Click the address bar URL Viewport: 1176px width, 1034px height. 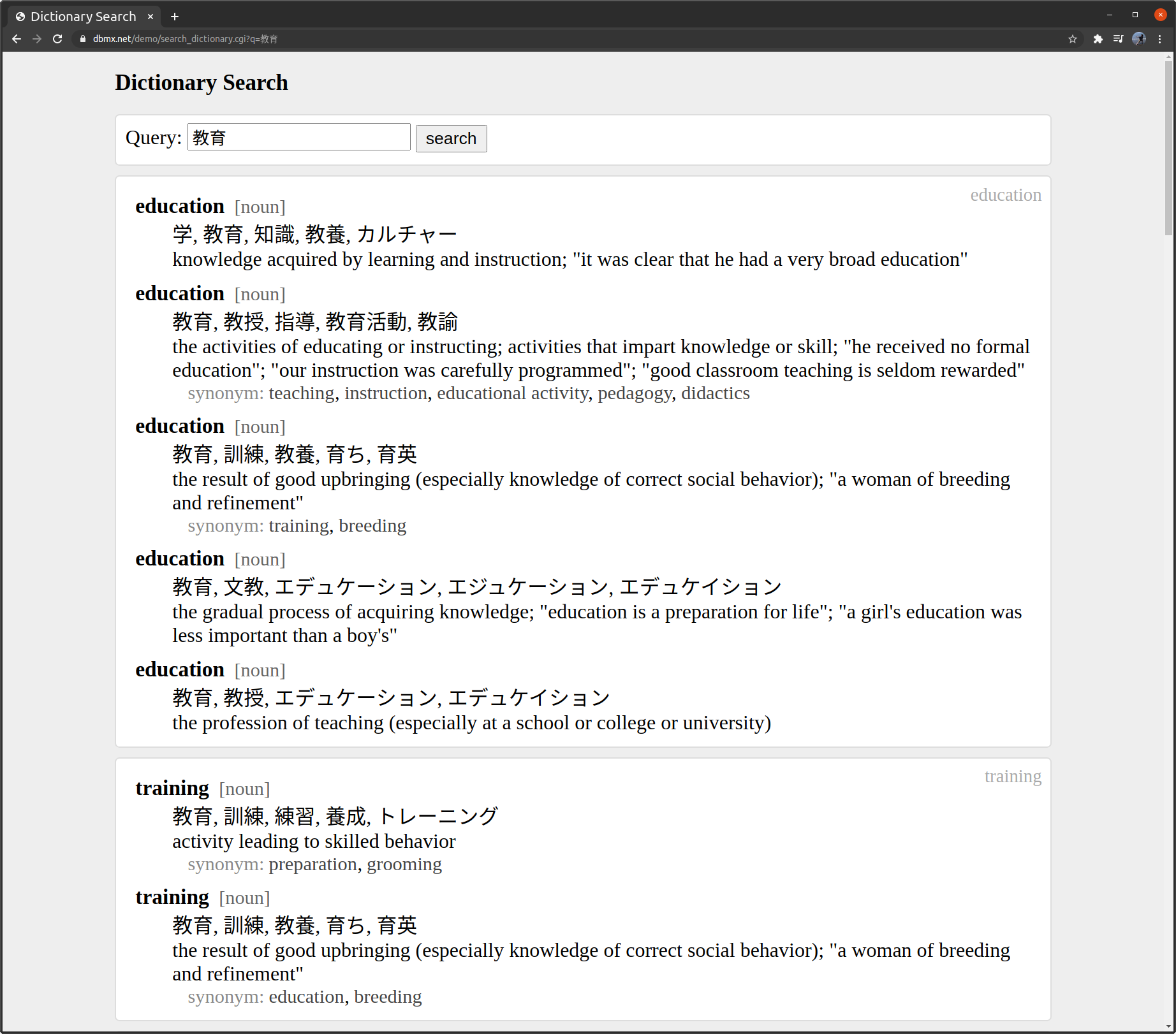tap(185, 39)
